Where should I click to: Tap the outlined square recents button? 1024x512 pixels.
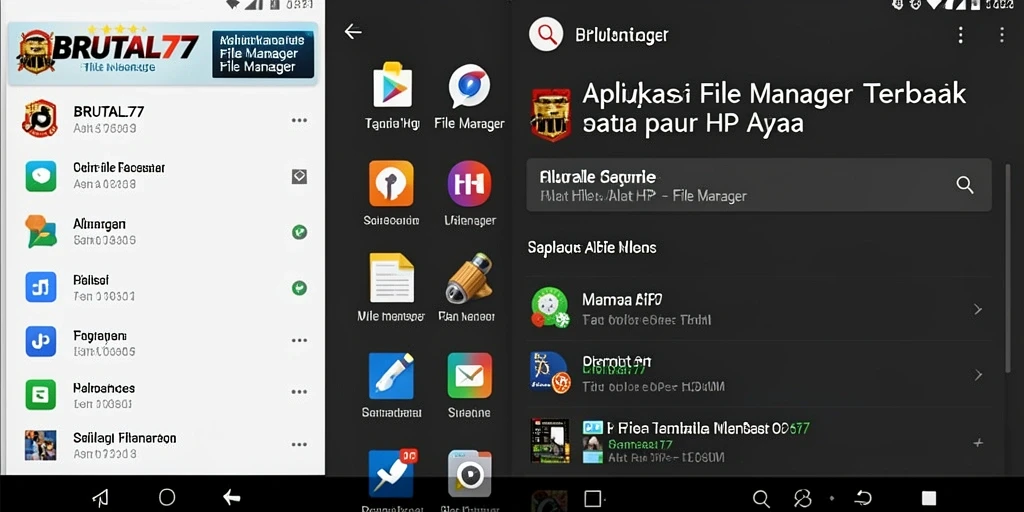click(x=592, y=499)
